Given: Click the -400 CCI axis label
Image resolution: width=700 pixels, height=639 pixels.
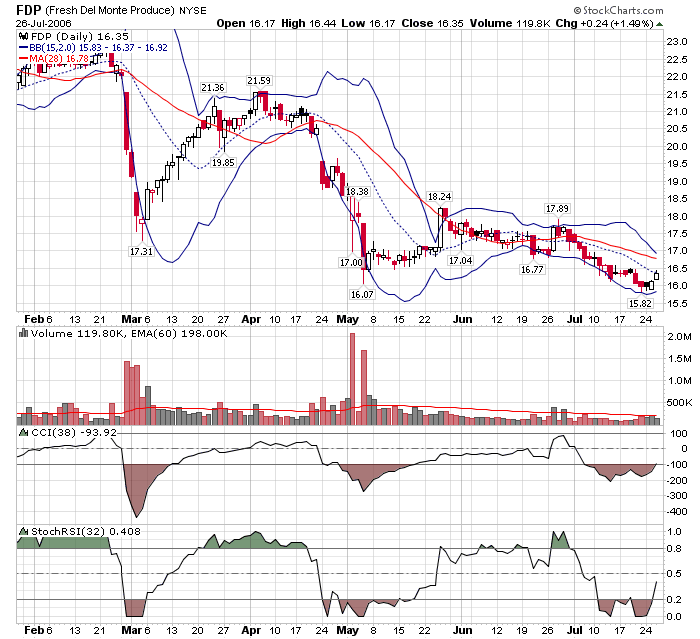Looking at the screenshot, I should point(677,512).
